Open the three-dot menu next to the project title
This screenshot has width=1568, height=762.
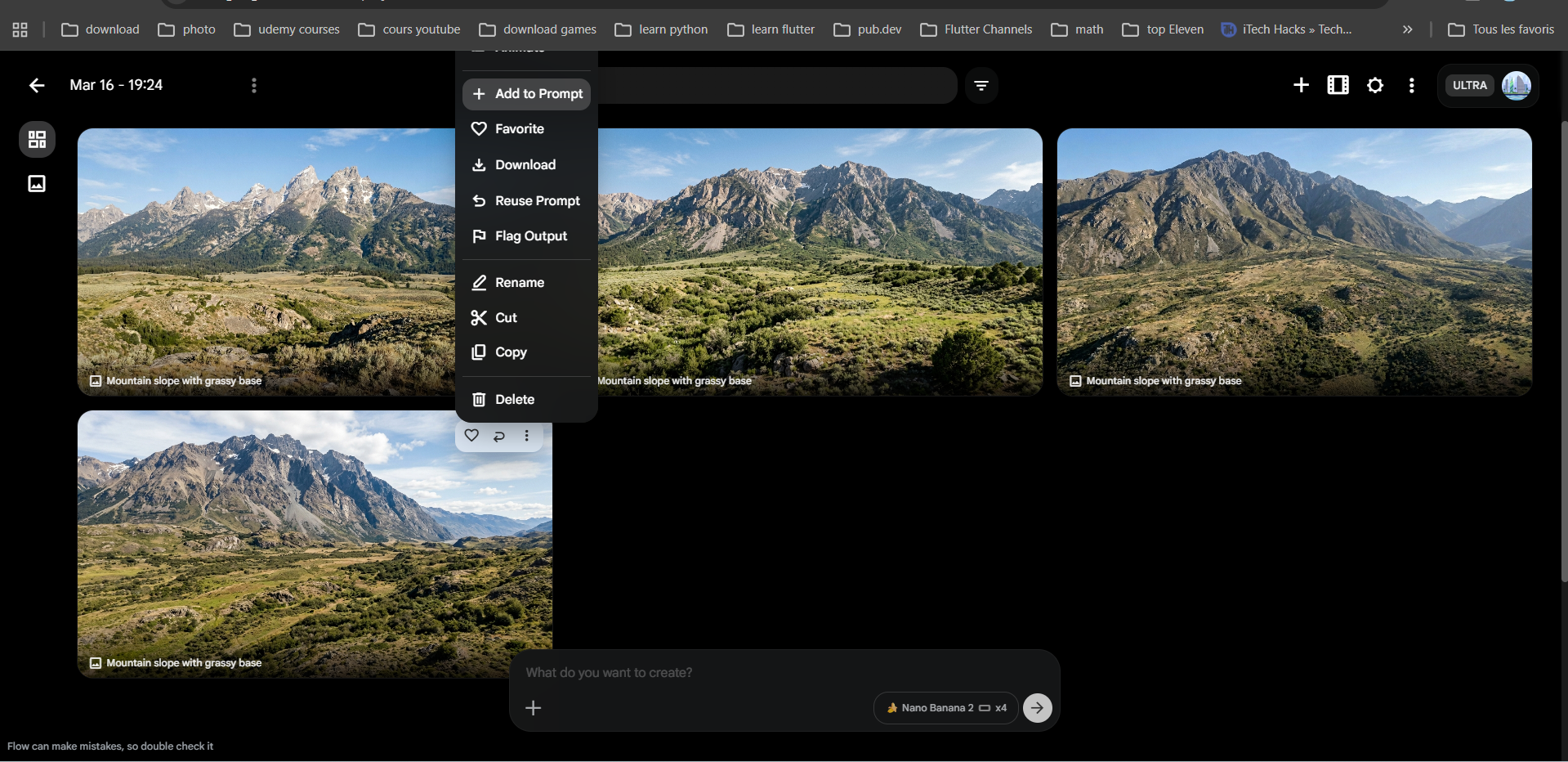[254, 85]
